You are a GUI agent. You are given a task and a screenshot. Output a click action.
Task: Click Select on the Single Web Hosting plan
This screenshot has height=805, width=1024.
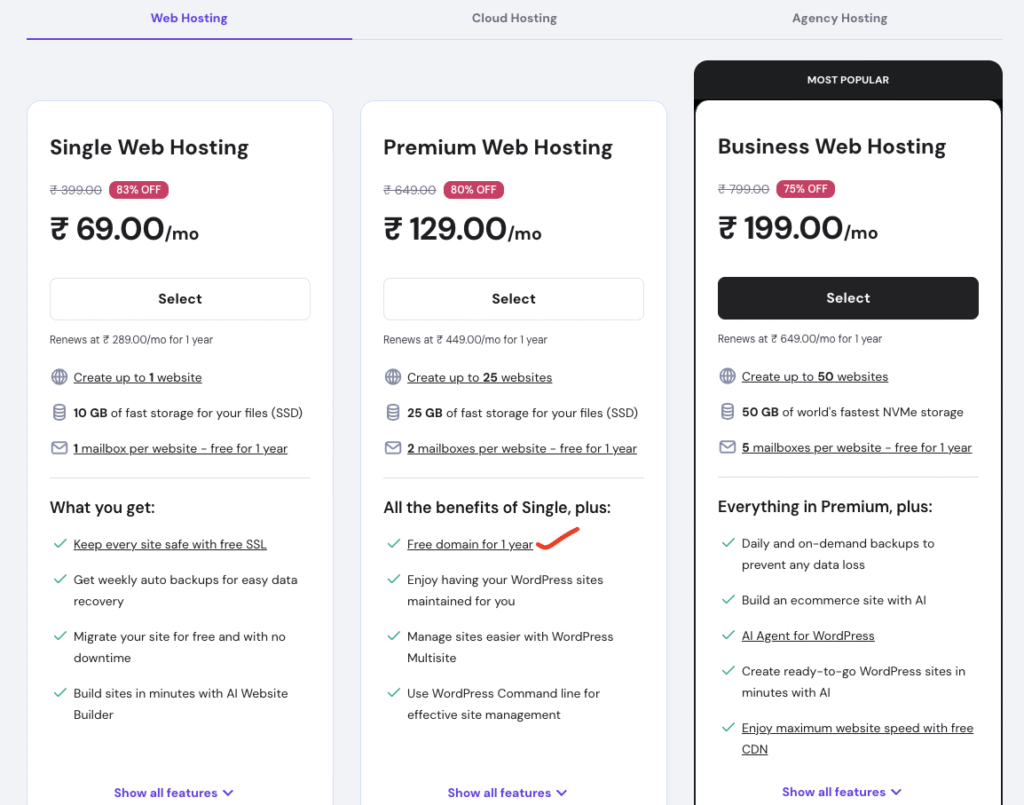point(179,298)
